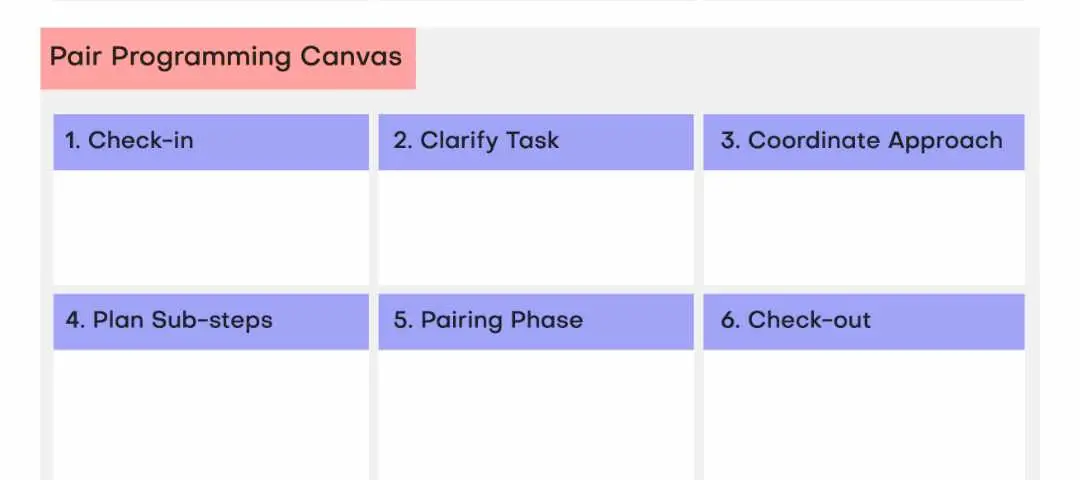The width and height of the screenshot is (1080, 480).
Task: Click the 4. Plan Sub-steps header
Action: point(211,321)
